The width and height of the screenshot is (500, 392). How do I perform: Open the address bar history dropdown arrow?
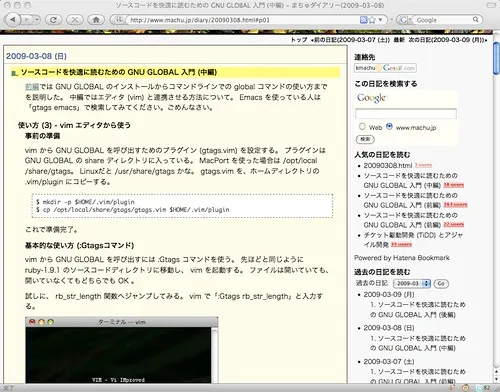380,20
